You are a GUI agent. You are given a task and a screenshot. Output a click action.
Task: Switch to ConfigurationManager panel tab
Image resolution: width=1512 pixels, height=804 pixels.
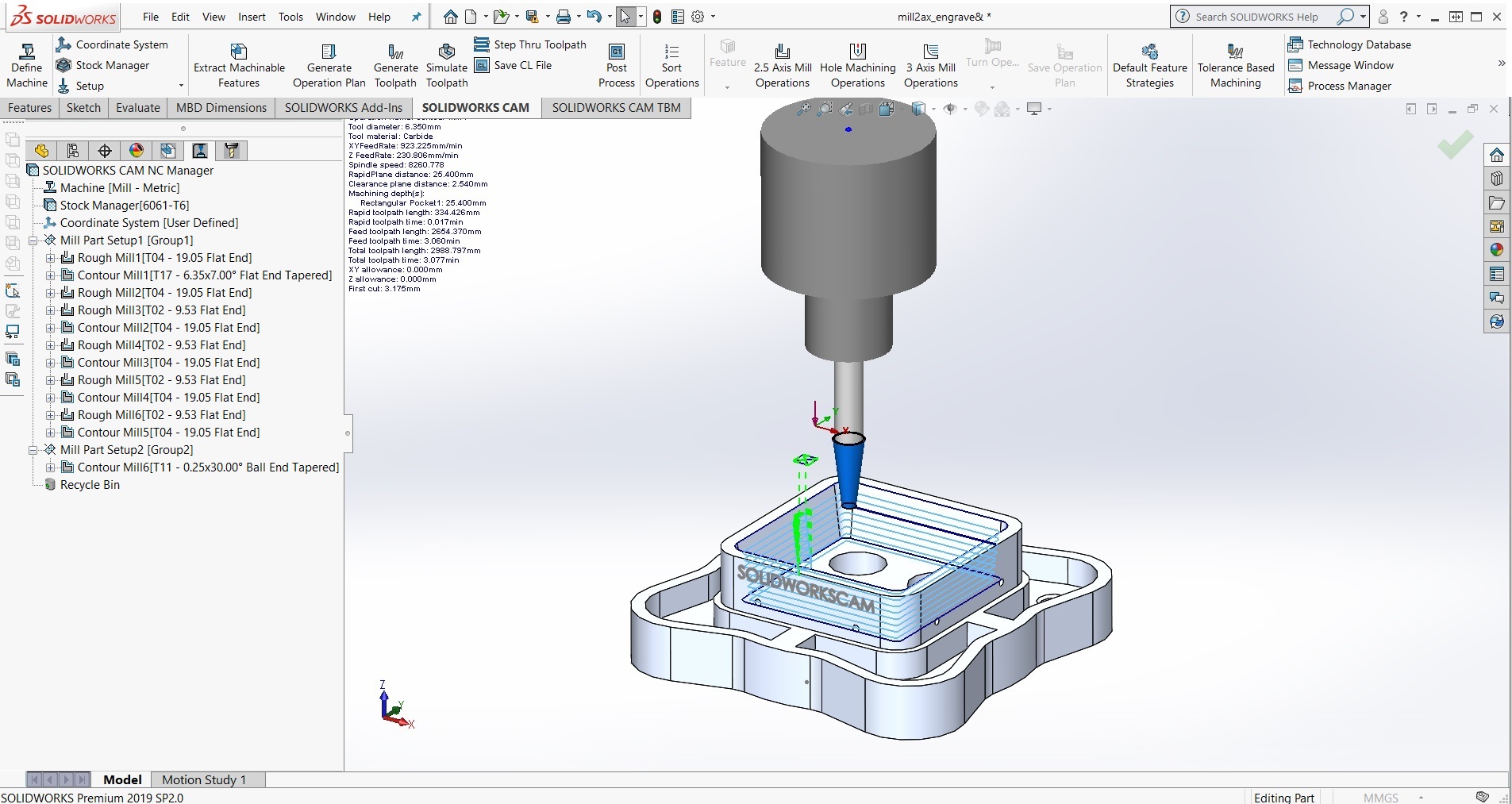click(73, 151)
